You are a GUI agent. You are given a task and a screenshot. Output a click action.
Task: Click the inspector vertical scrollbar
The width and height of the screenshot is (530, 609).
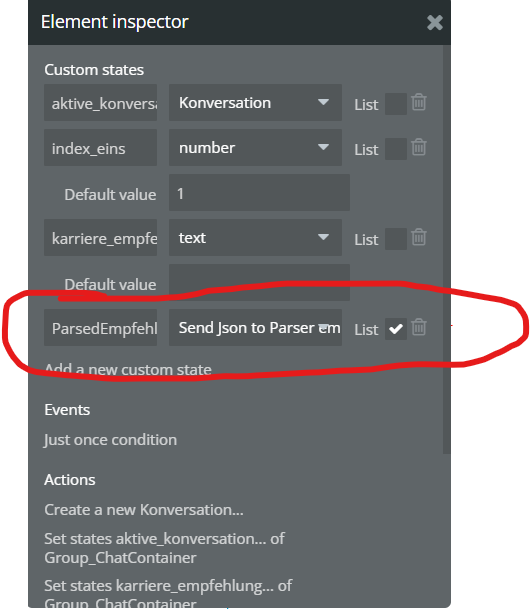(447, 249)
